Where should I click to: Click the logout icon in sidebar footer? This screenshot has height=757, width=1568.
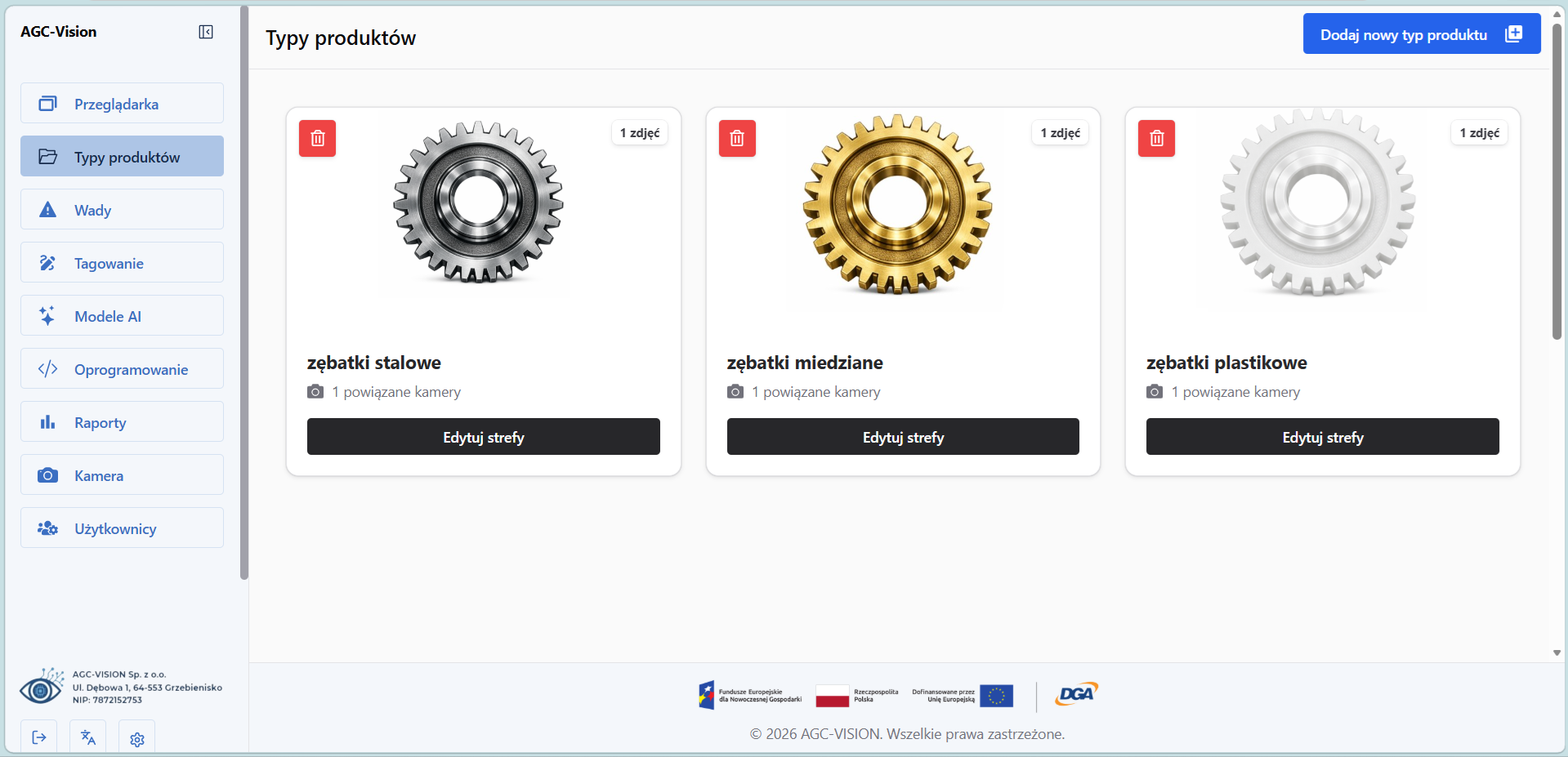39,737
